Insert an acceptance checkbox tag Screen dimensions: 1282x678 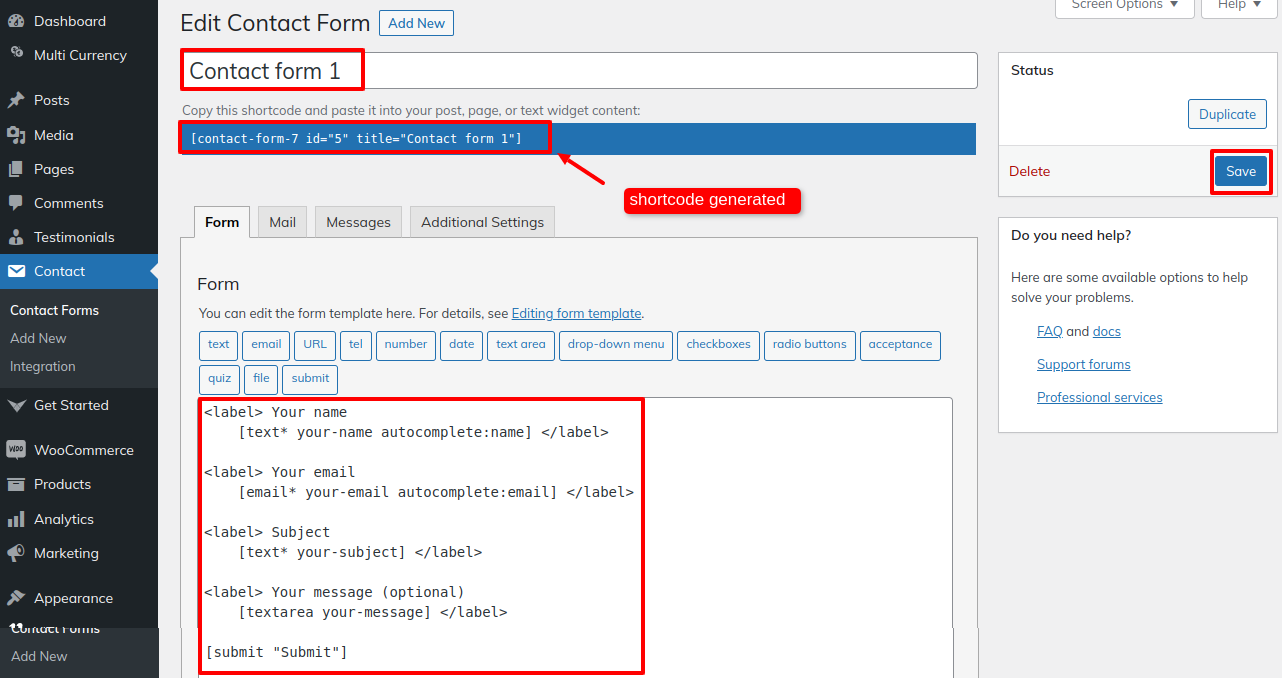(899, 345)
